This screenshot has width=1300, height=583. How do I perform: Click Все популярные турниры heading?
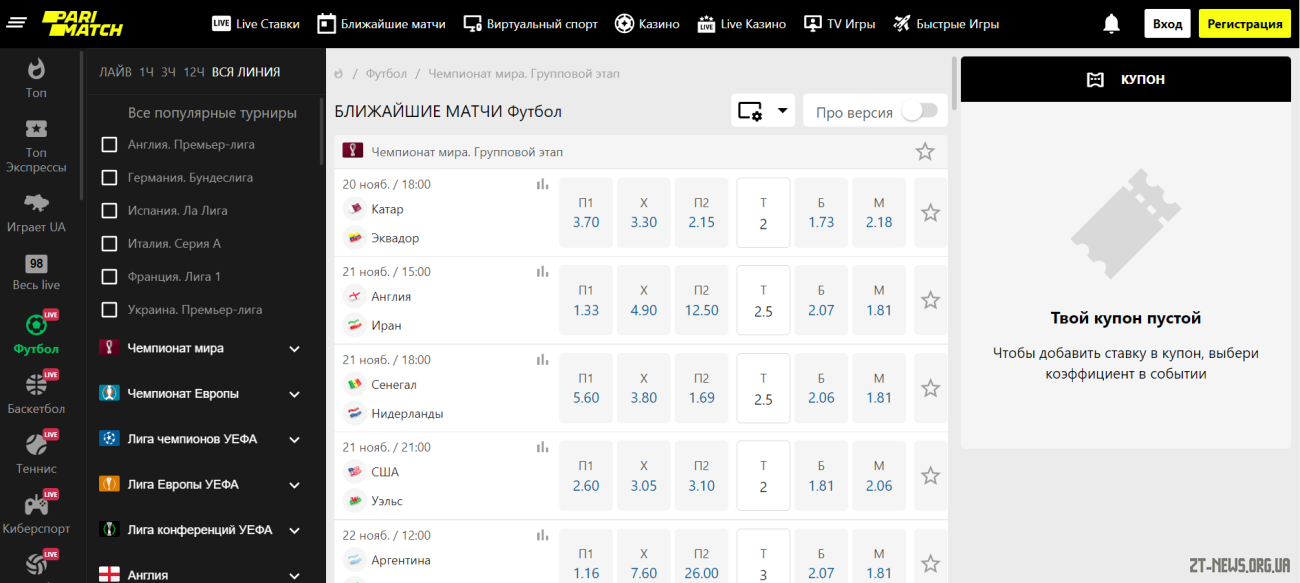212,113
